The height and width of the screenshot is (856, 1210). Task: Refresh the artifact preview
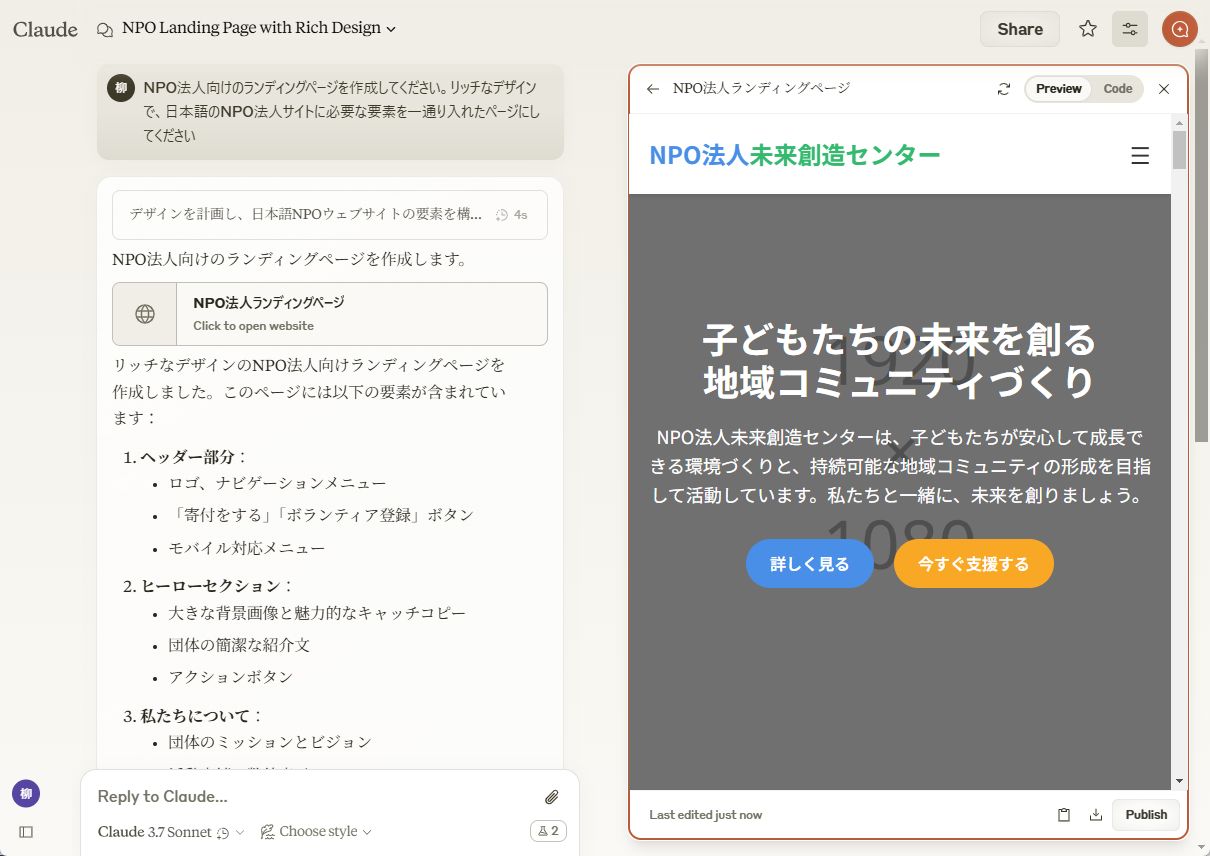tap(1004, 89)
